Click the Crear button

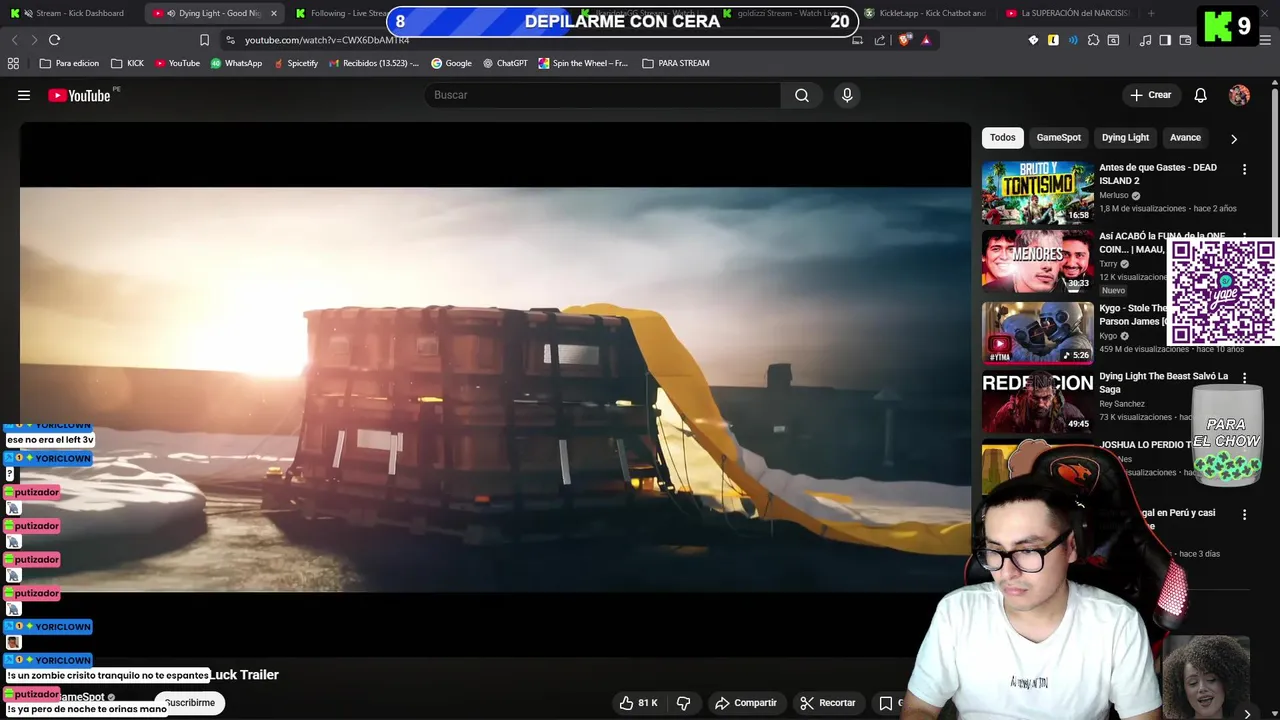coord(1150,95)
